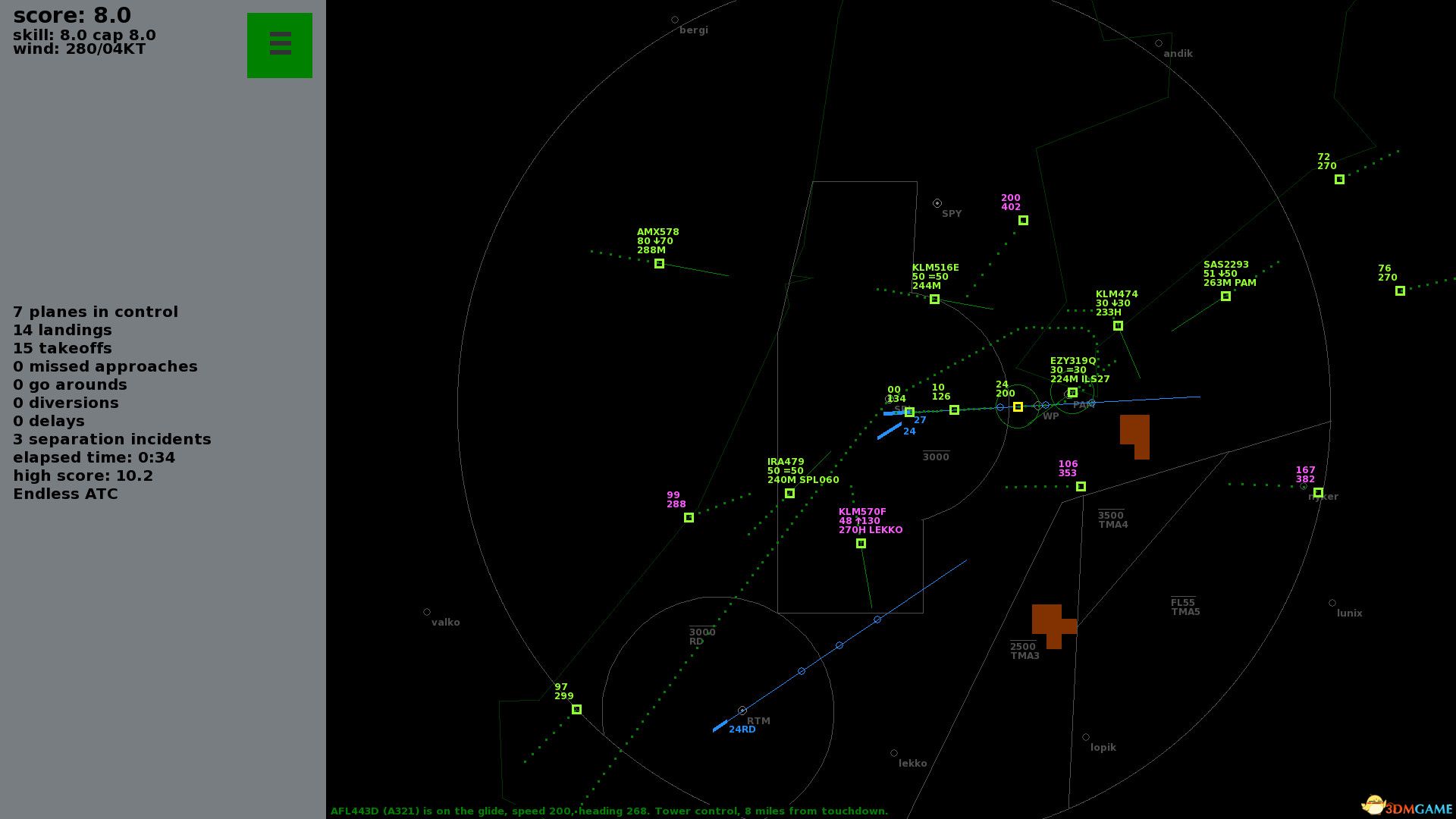Click the SPY navigation beacon
1456x819 pixels.
point(937,203)
